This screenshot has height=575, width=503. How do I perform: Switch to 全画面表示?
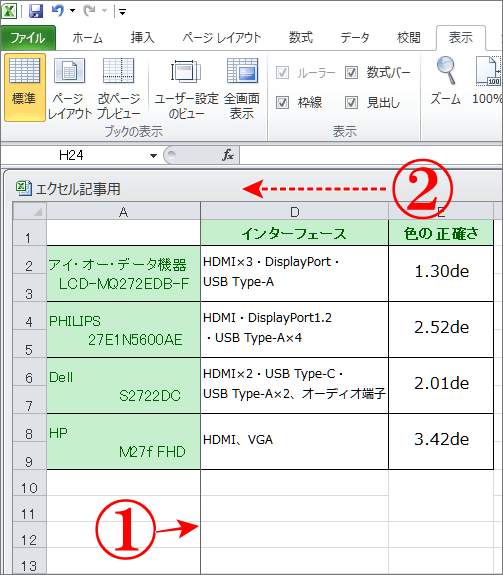[x=242, y=87]
